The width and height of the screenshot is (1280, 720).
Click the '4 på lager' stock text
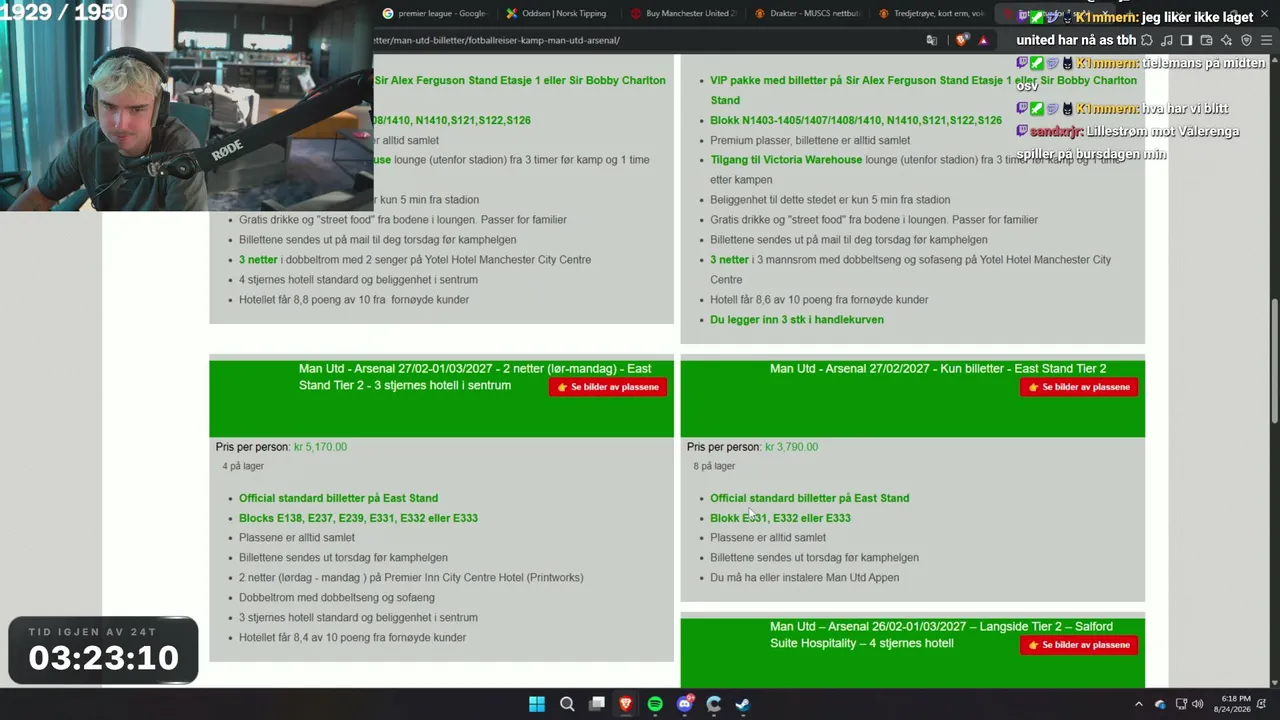(243, 466)
